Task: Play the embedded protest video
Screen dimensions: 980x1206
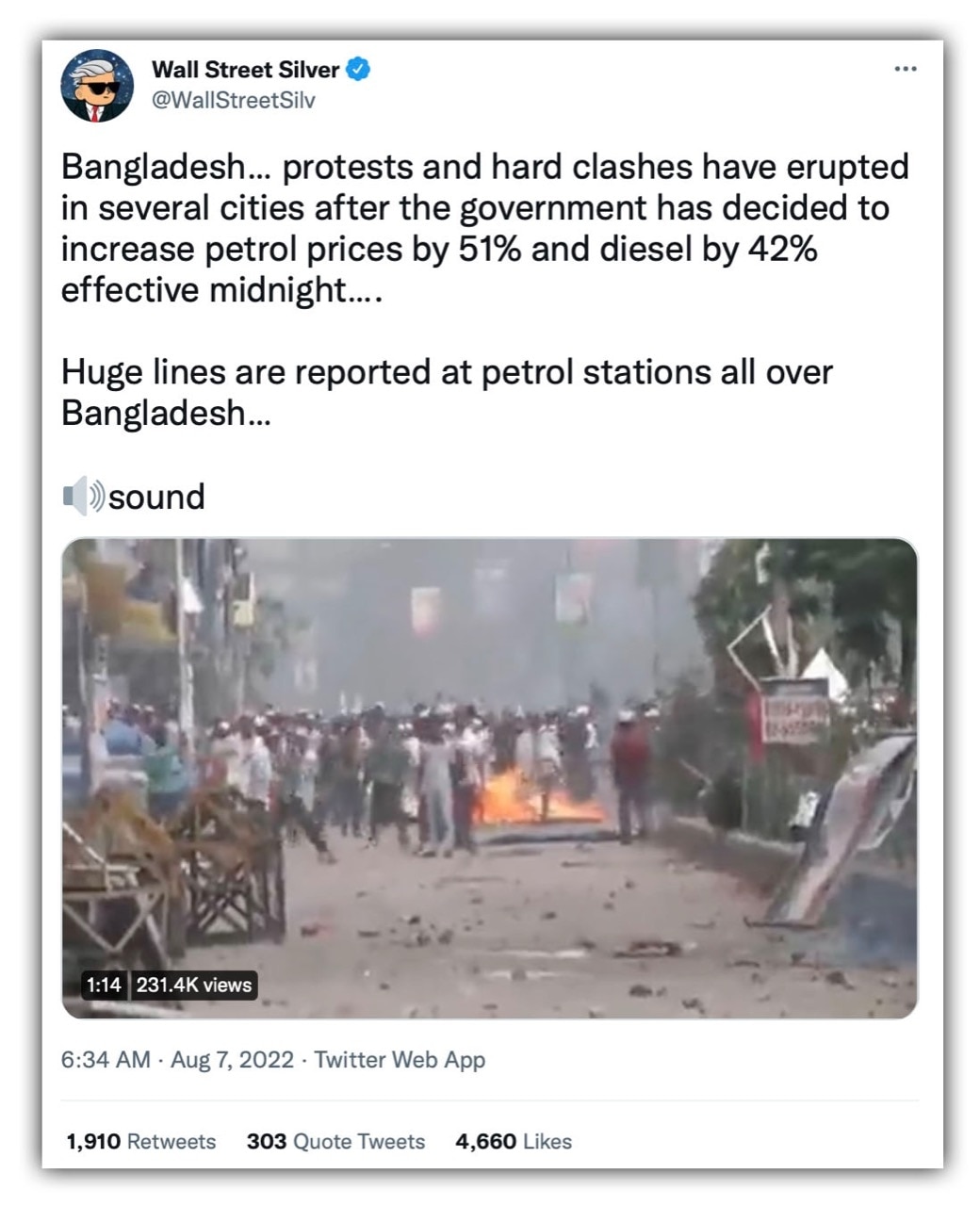Action: [x=489, y=778]
